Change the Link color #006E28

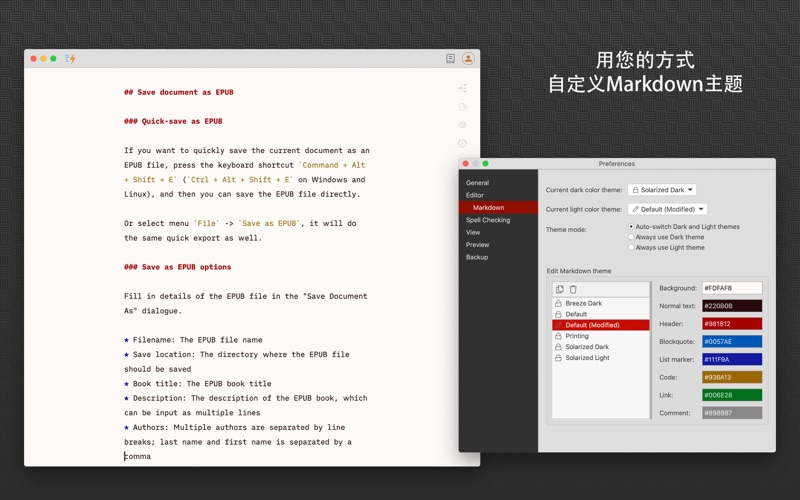[732, 395]
